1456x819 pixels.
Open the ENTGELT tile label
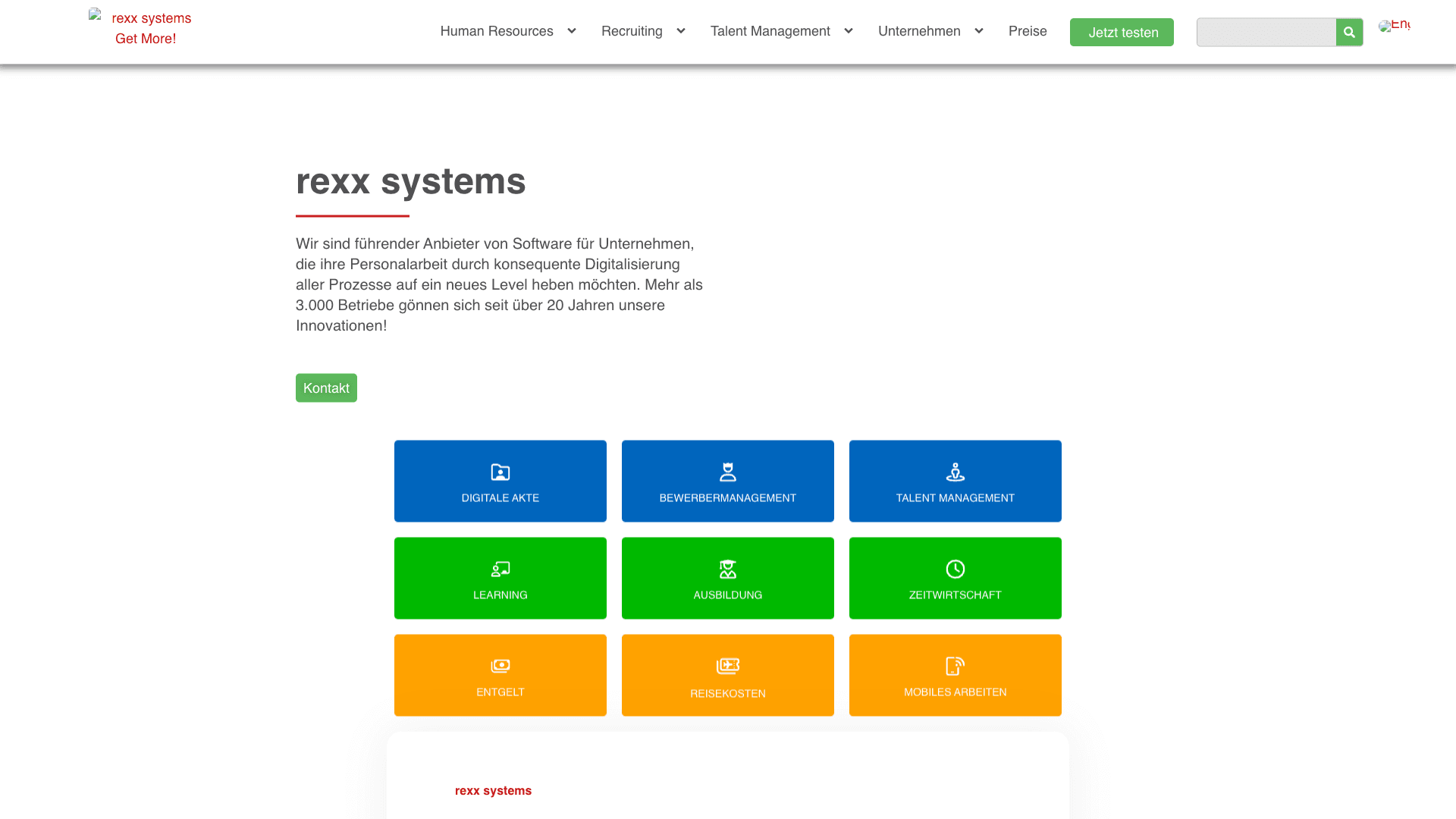click(x=500, y=692)
